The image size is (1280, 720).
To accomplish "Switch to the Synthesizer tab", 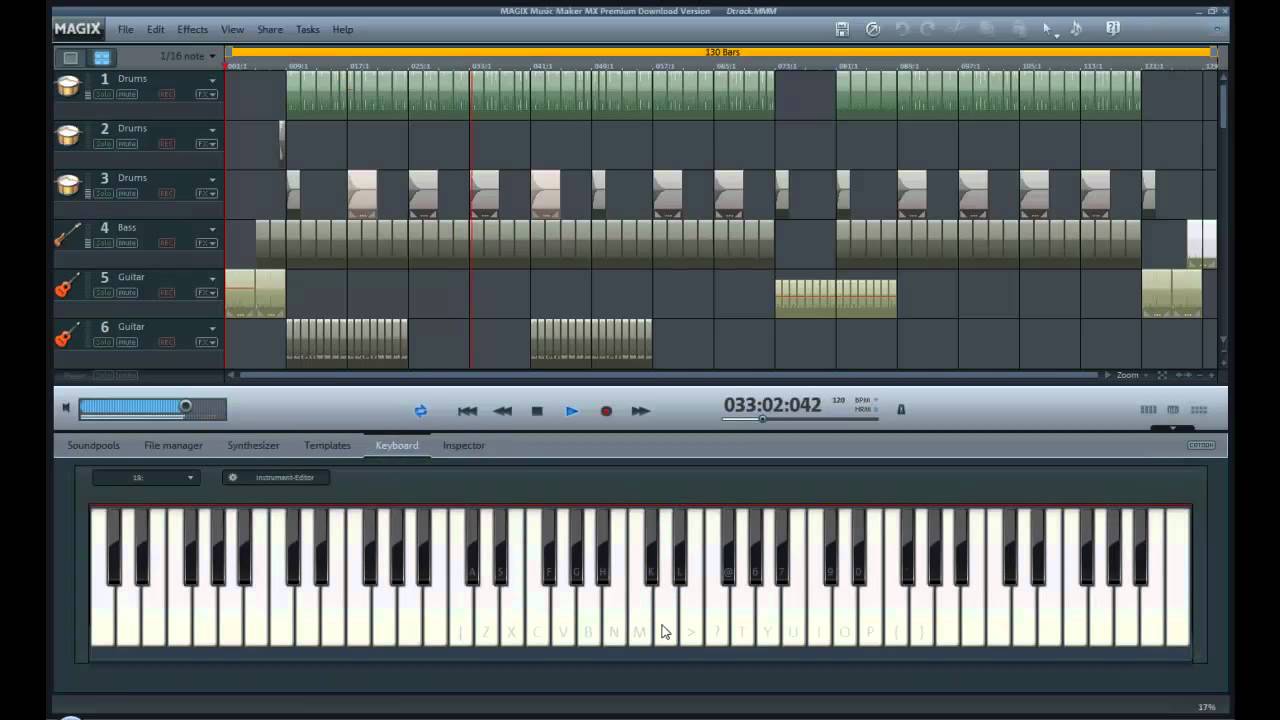I will pos(253,445).
